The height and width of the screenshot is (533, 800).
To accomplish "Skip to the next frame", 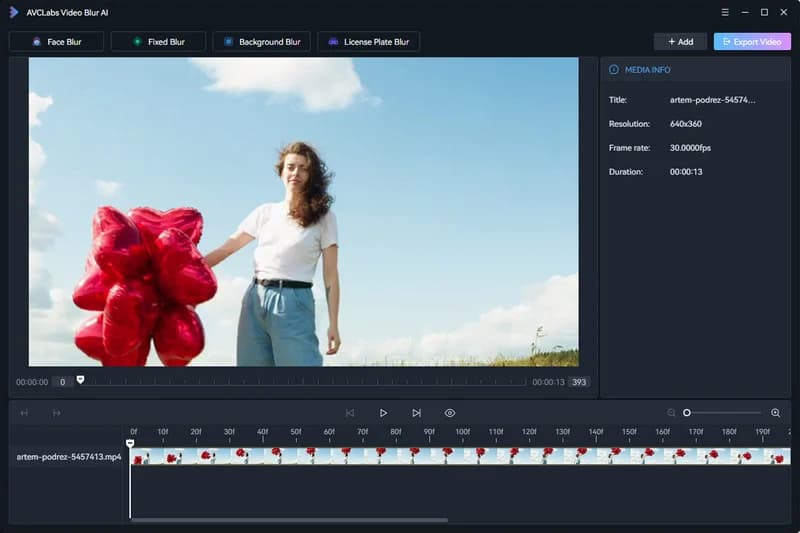I will 416,413.
